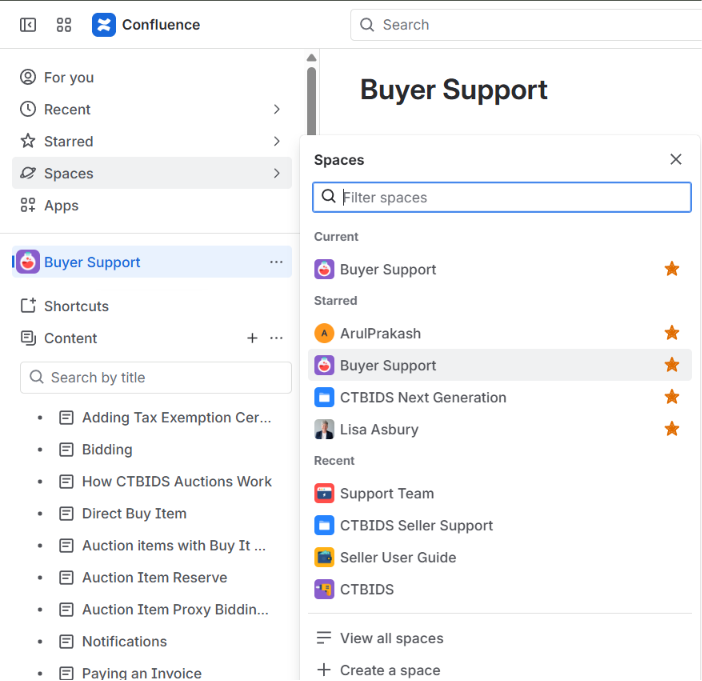Open the CTBIDS recent space
The image size is (702, 681).
[500, 590]
